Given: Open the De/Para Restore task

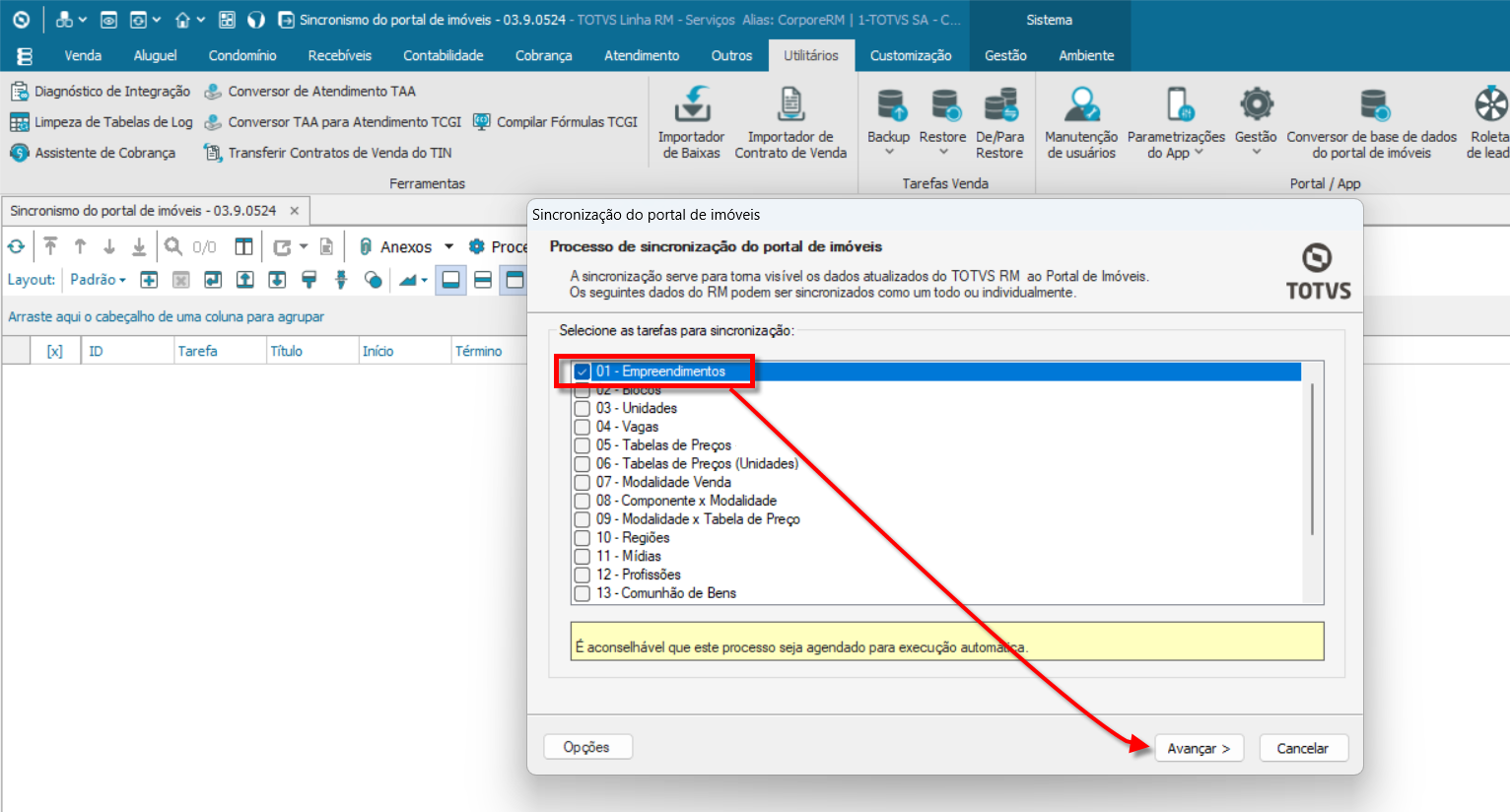Looking at the screenshot, I should (x=999, y=122).
